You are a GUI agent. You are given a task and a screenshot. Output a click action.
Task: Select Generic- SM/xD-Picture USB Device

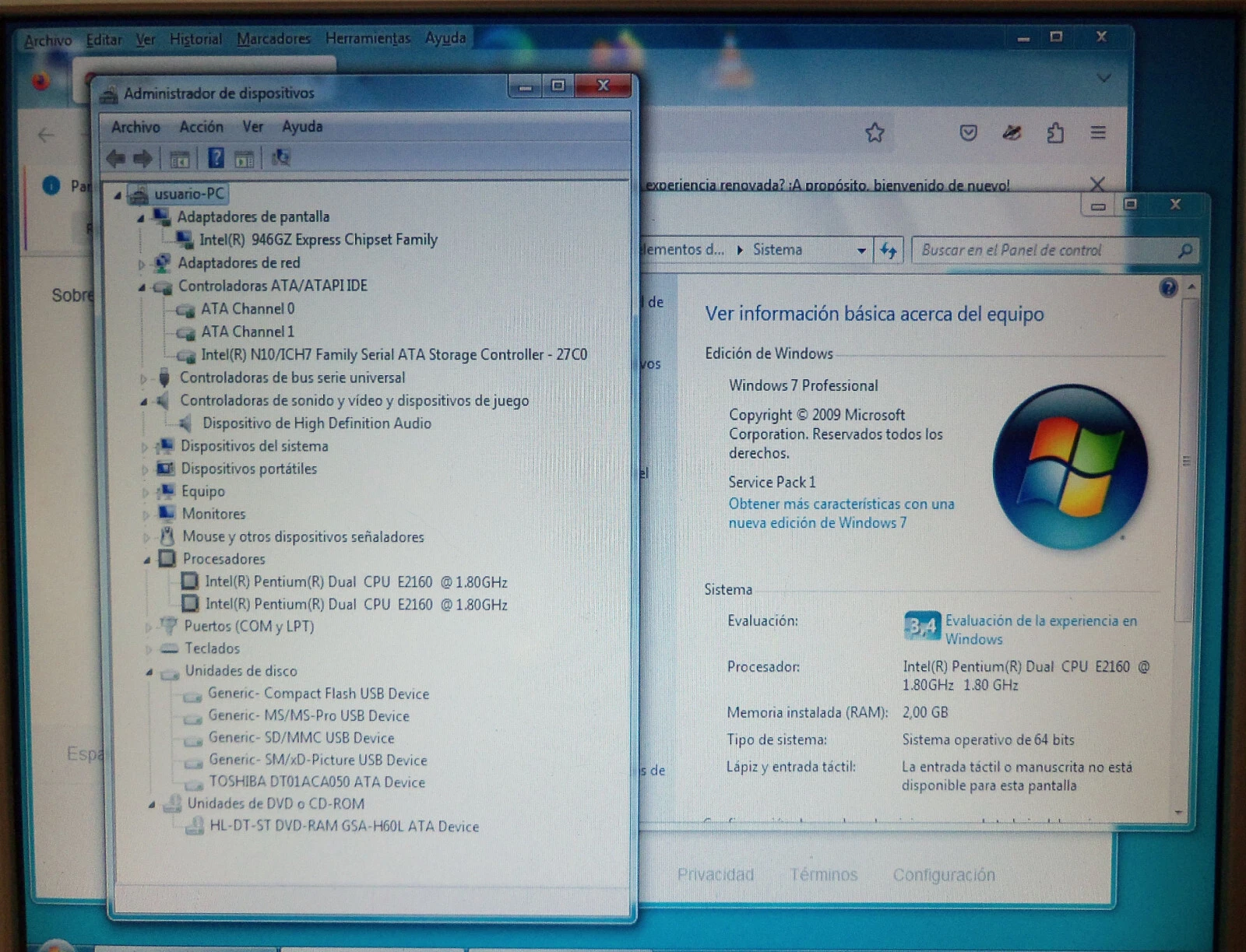point(318,760)
